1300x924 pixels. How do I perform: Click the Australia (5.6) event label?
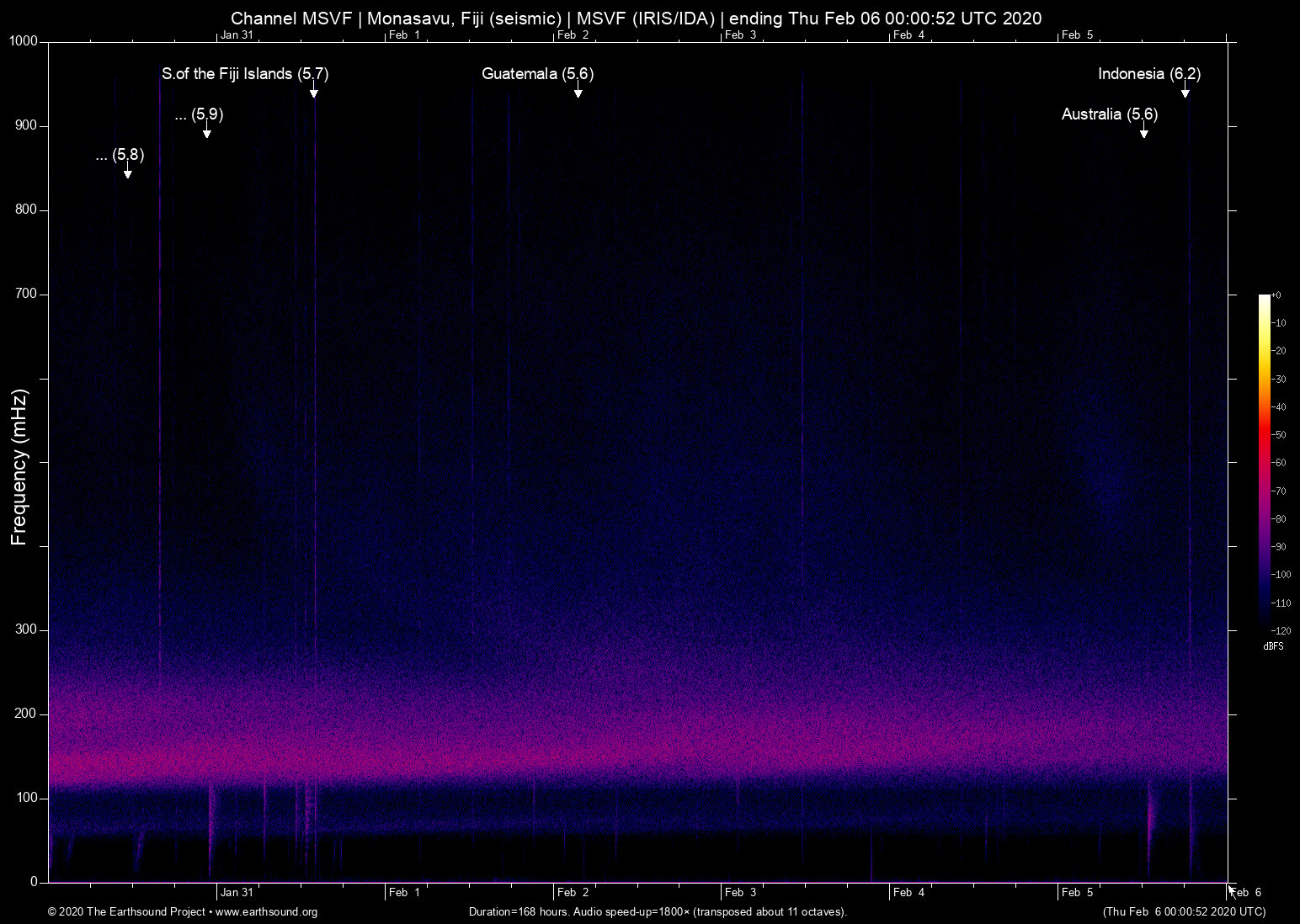click(x=1110, y=114)
